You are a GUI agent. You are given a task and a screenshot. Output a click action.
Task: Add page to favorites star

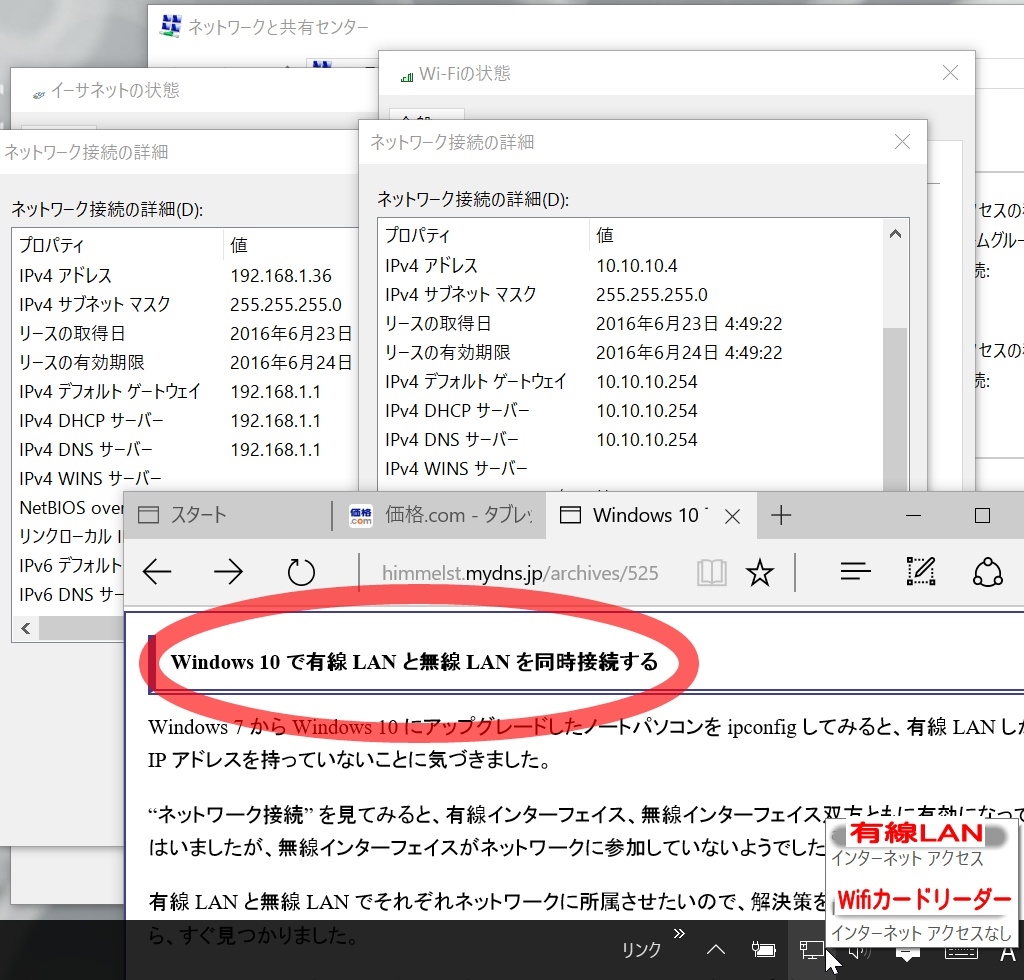coord(760,573)
